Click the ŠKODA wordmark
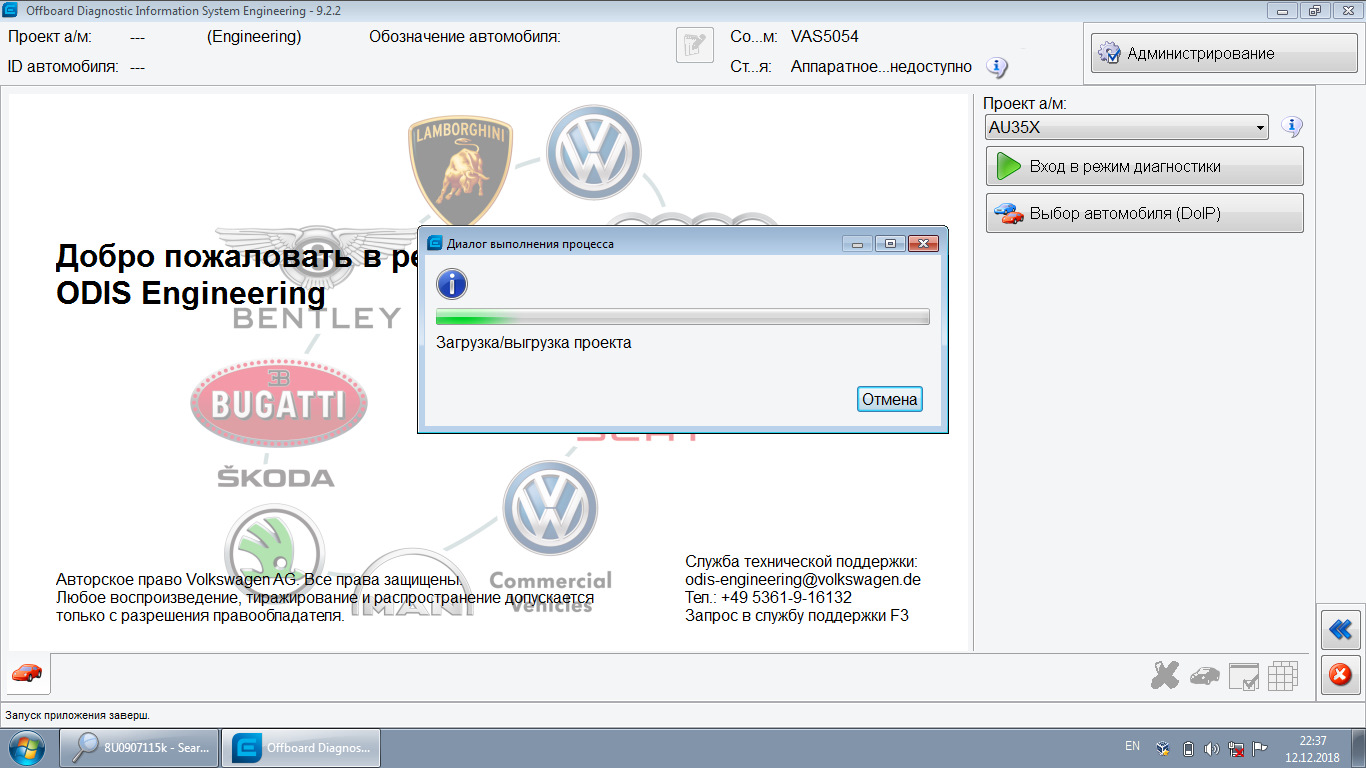Image resolution: width=1366 pixels, height=768 pixels. click(276, 476)
